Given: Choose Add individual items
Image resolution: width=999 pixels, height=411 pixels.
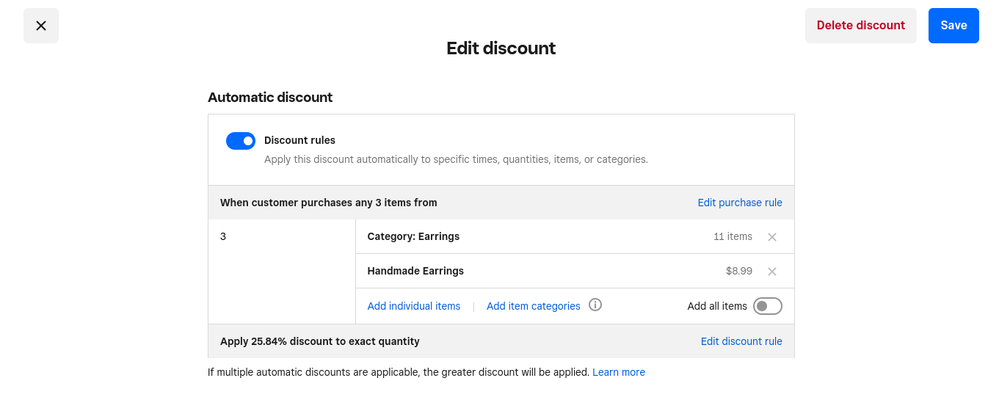Looking at the screenshot, I should (413, 306).
